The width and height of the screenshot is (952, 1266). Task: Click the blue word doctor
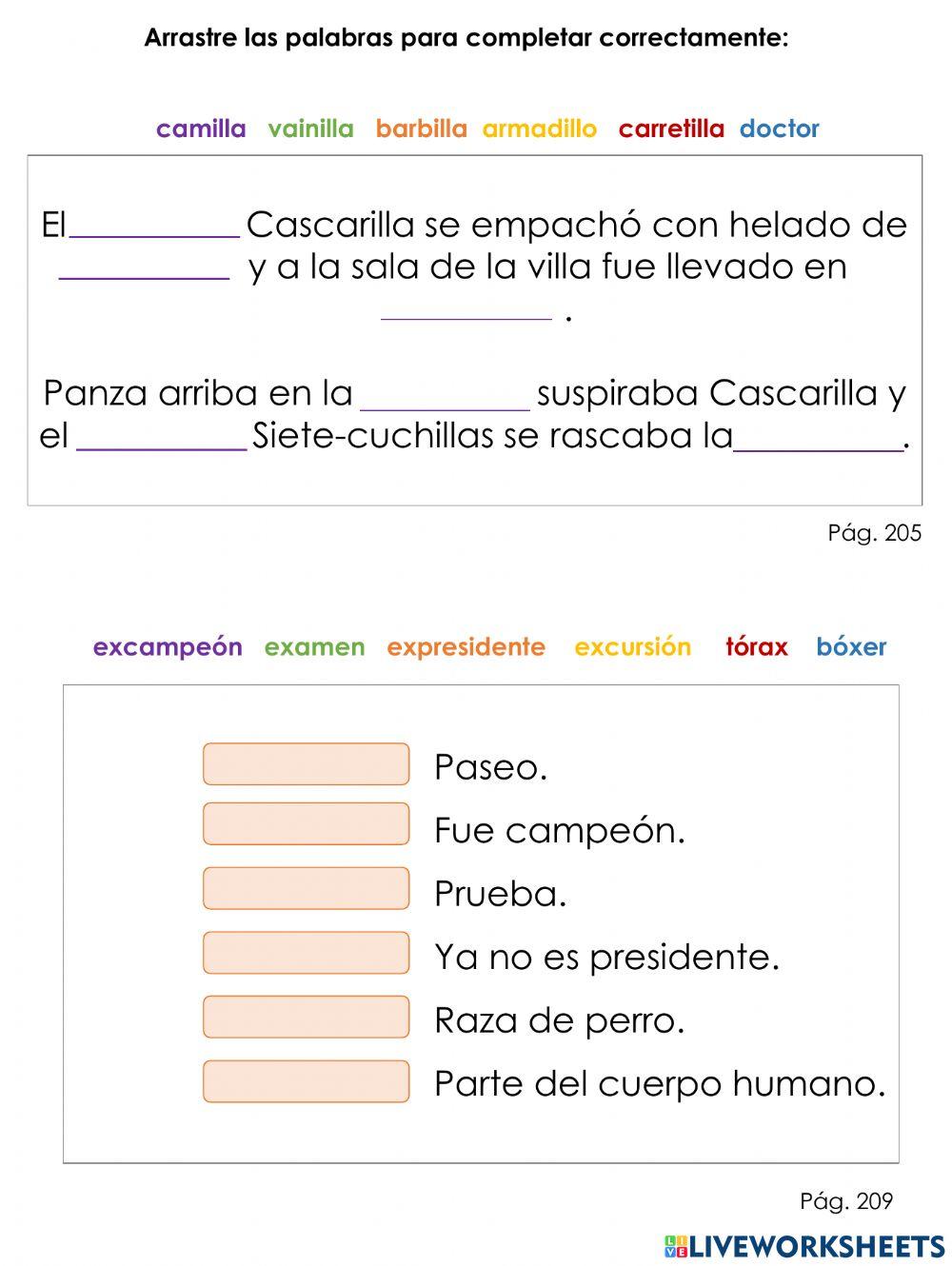coord(779,129)
